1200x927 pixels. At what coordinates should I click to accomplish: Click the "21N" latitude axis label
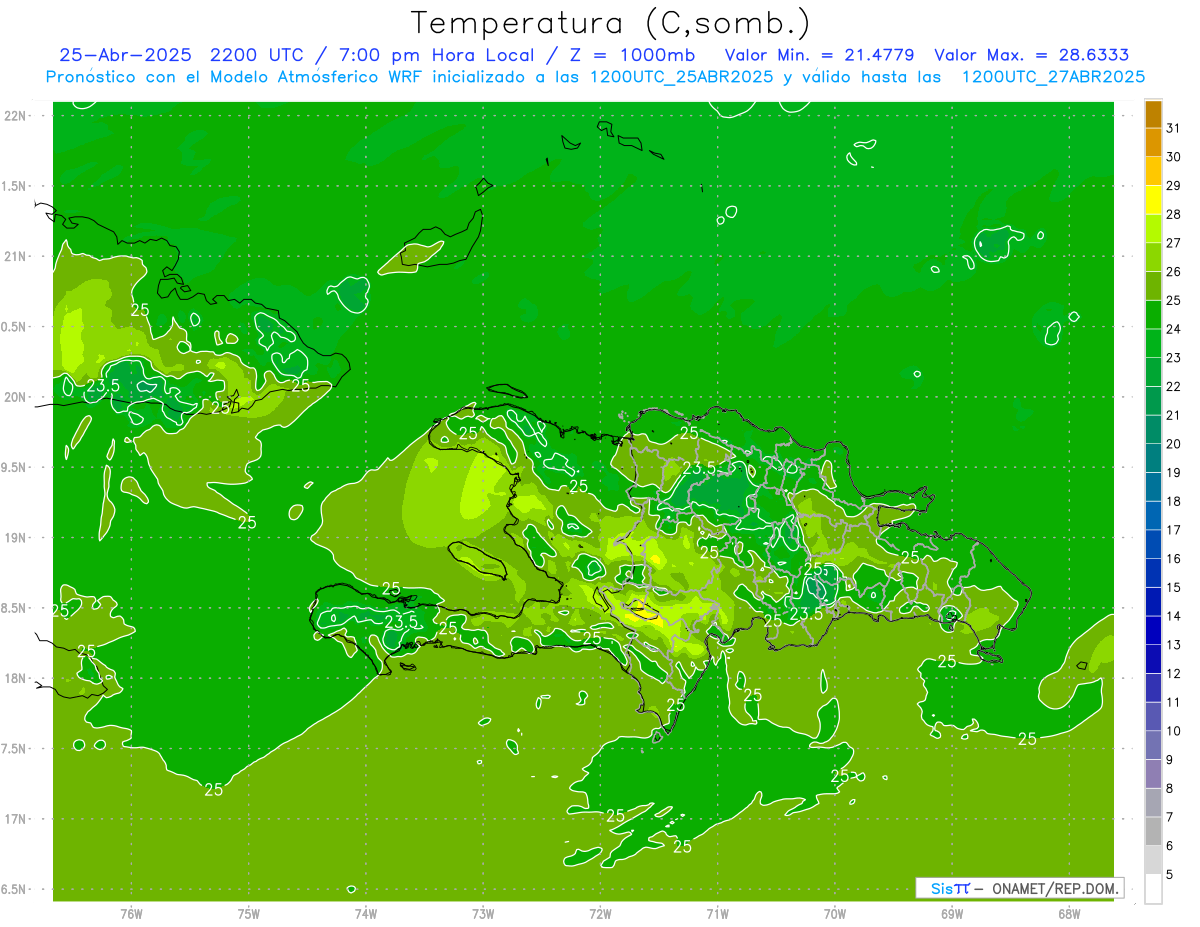(16, 257)
